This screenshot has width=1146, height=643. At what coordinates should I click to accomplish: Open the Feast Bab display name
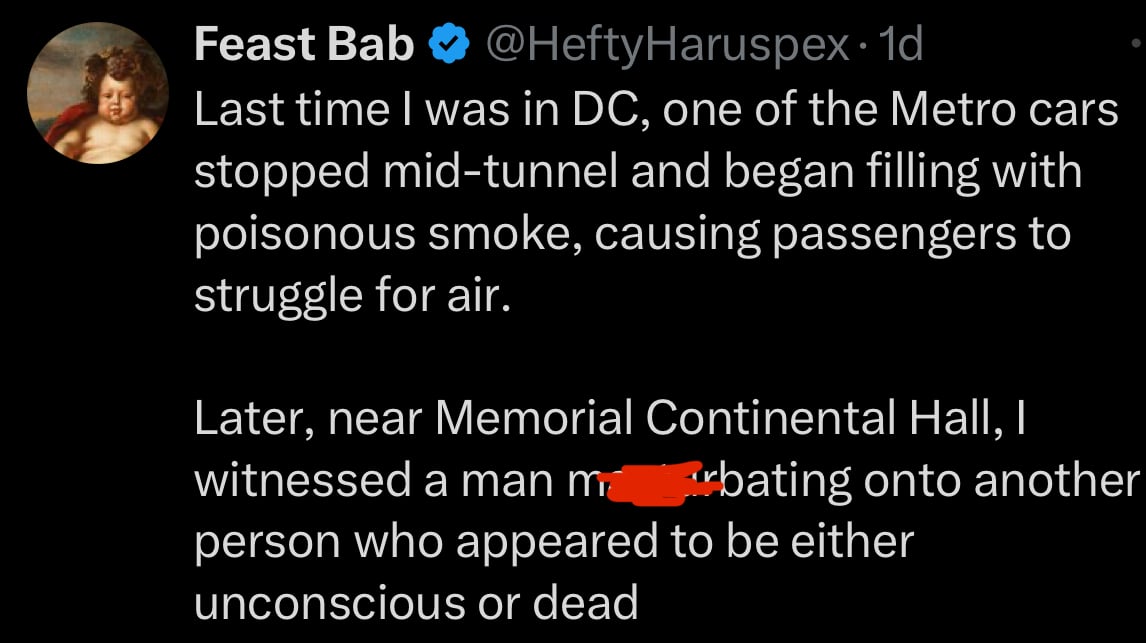[x=304, y=45]
